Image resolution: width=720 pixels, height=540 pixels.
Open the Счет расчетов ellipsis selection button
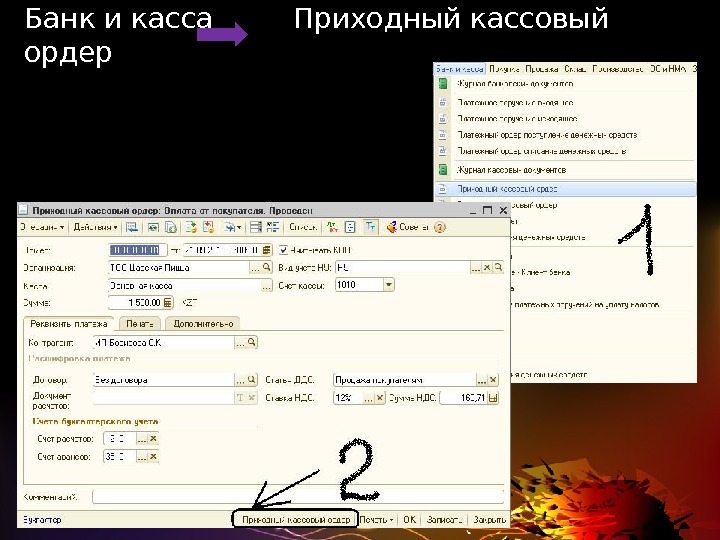click(x=142, y=439)
